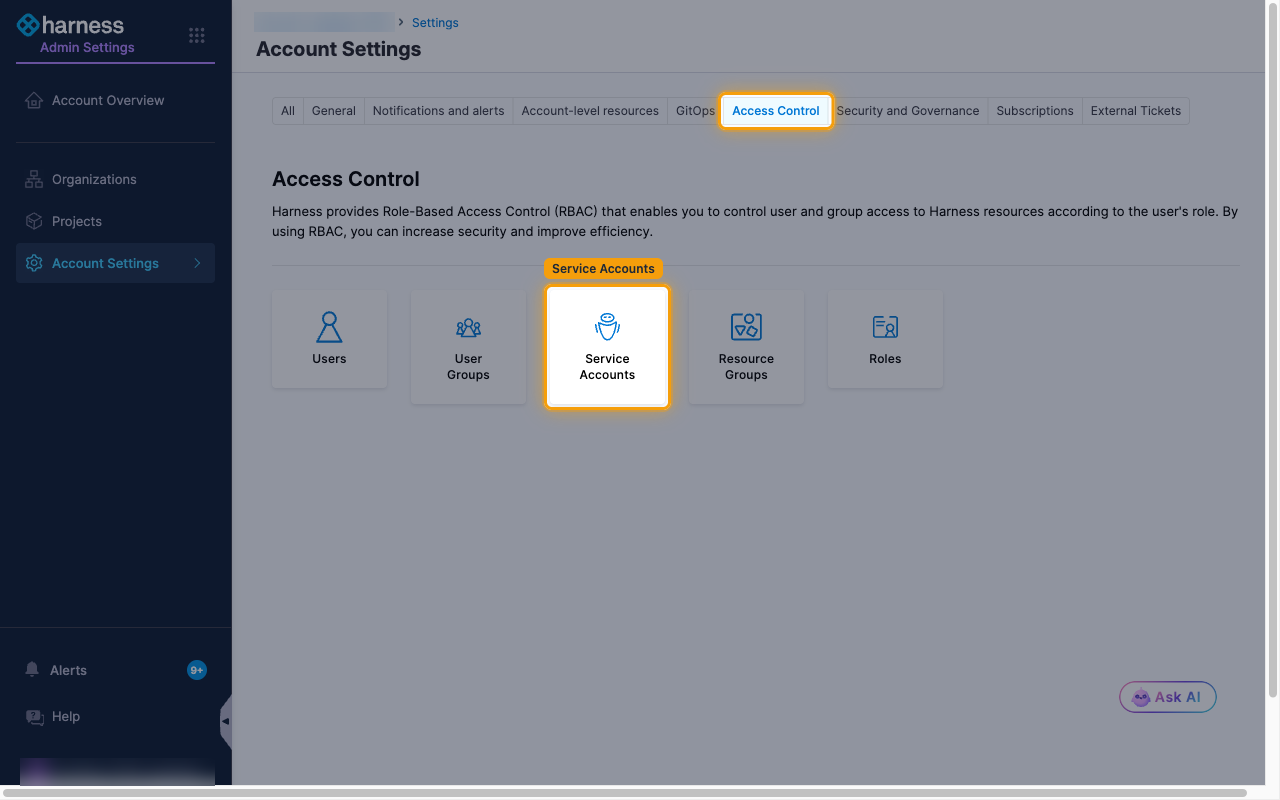
Task: Click the horizontal scrollbar at the bottom
Action: [x=625, y=793]
